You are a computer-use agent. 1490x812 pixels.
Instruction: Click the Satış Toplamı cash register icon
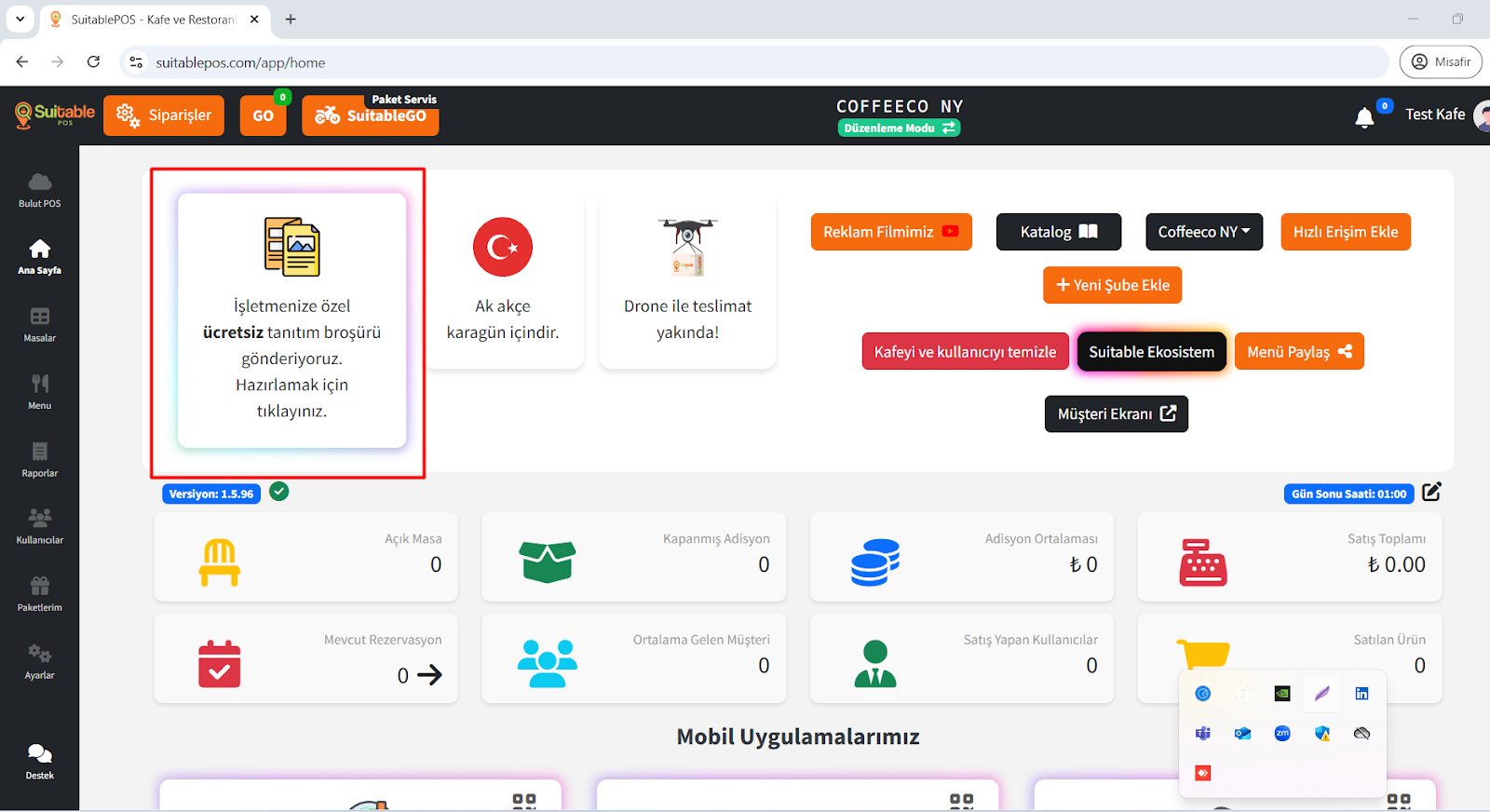click(x=1203, y=562)
